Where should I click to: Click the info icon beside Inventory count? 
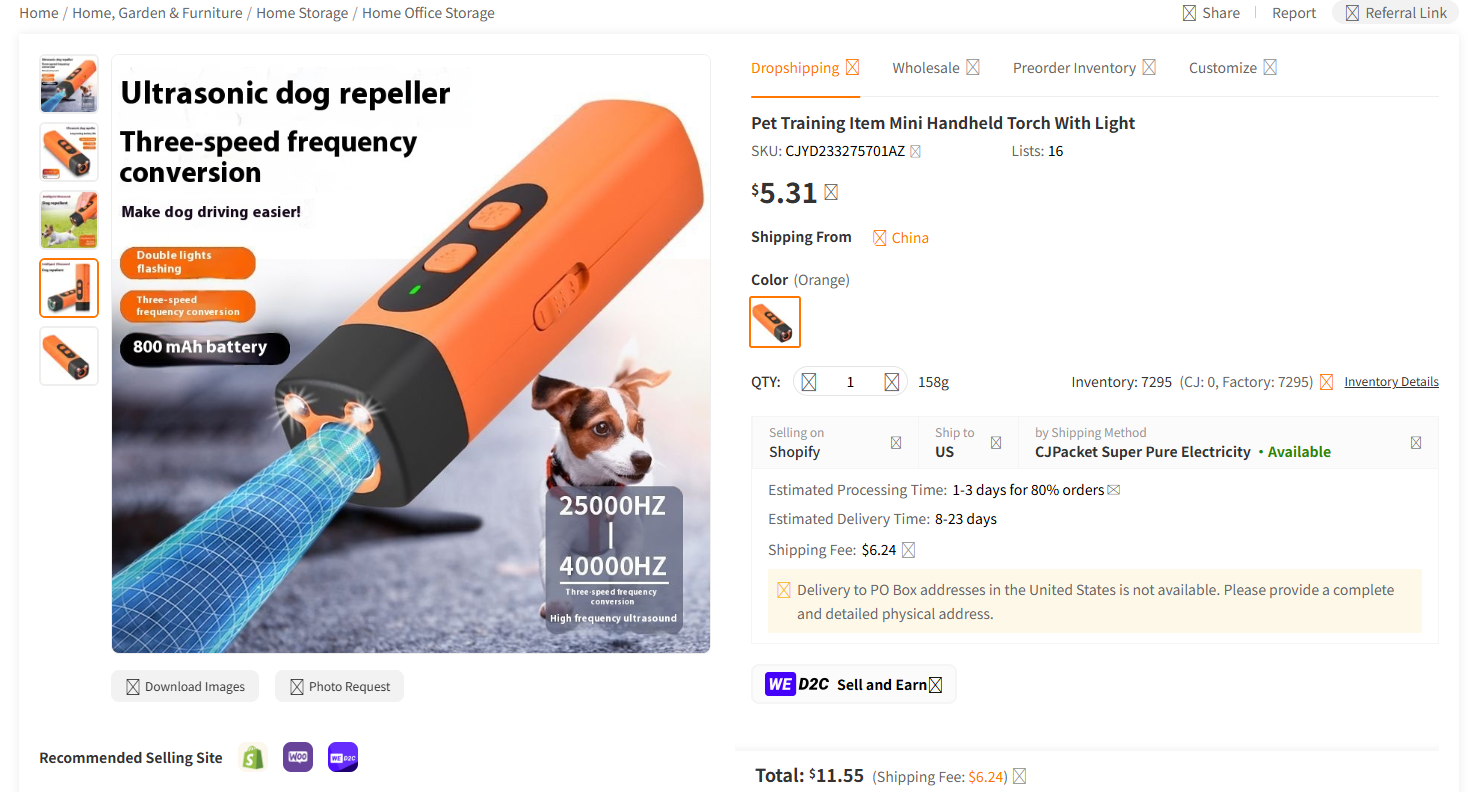point(1326,382)
